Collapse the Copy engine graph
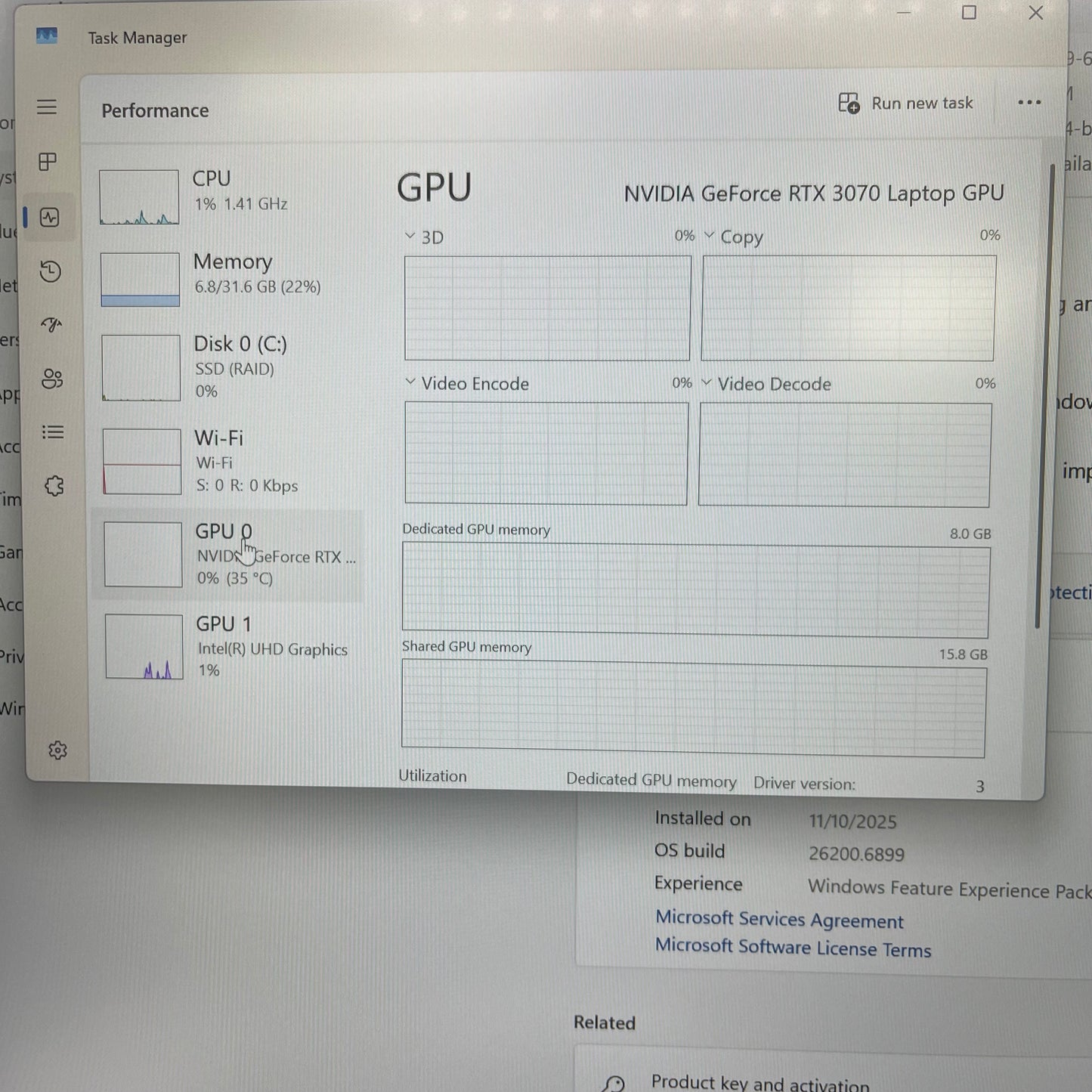Viewport: 1092px width, 1092px height. [x=708, y=236]
